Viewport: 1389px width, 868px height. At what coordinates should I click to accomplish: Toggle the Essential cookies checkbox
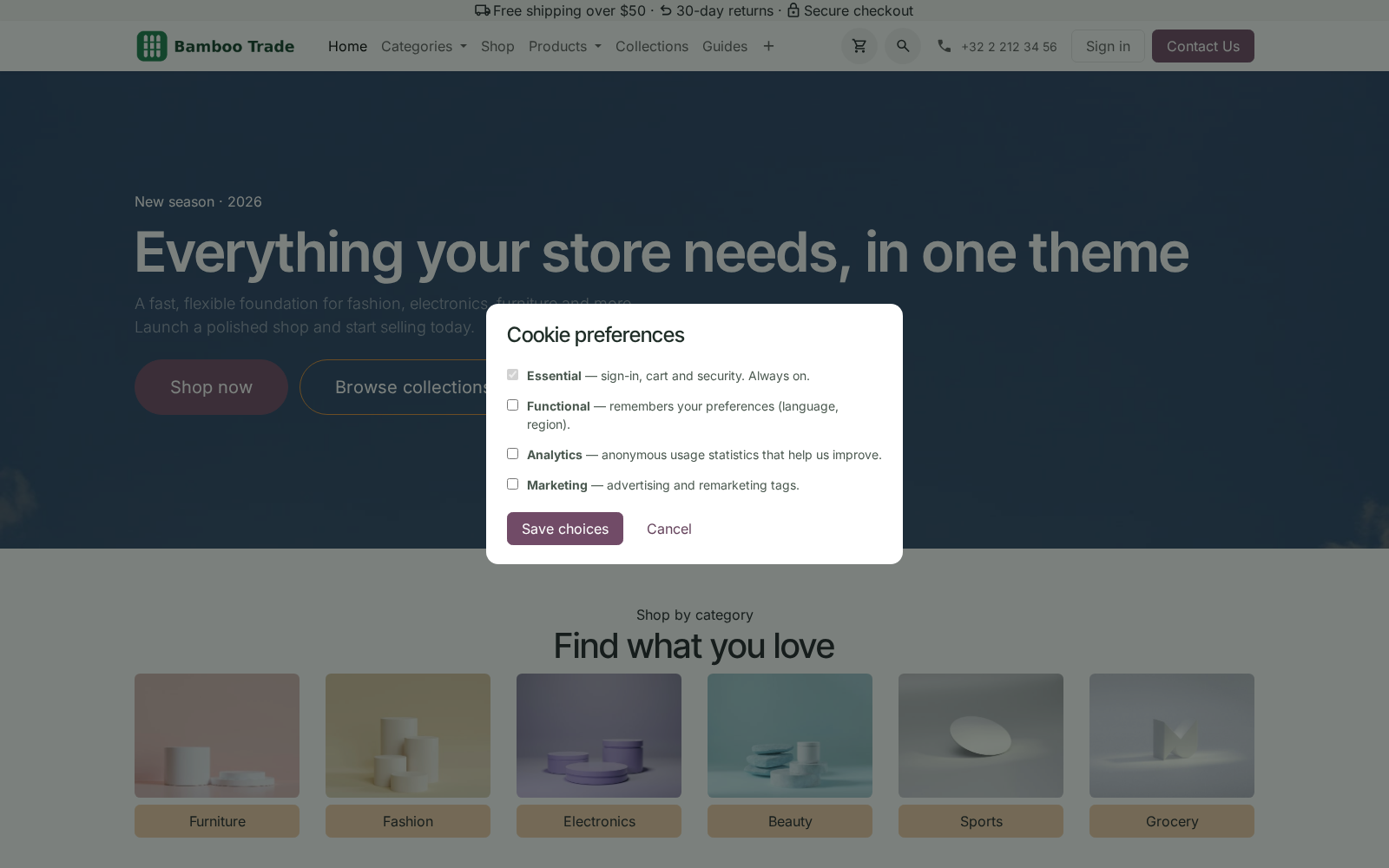tap(512, 375)
